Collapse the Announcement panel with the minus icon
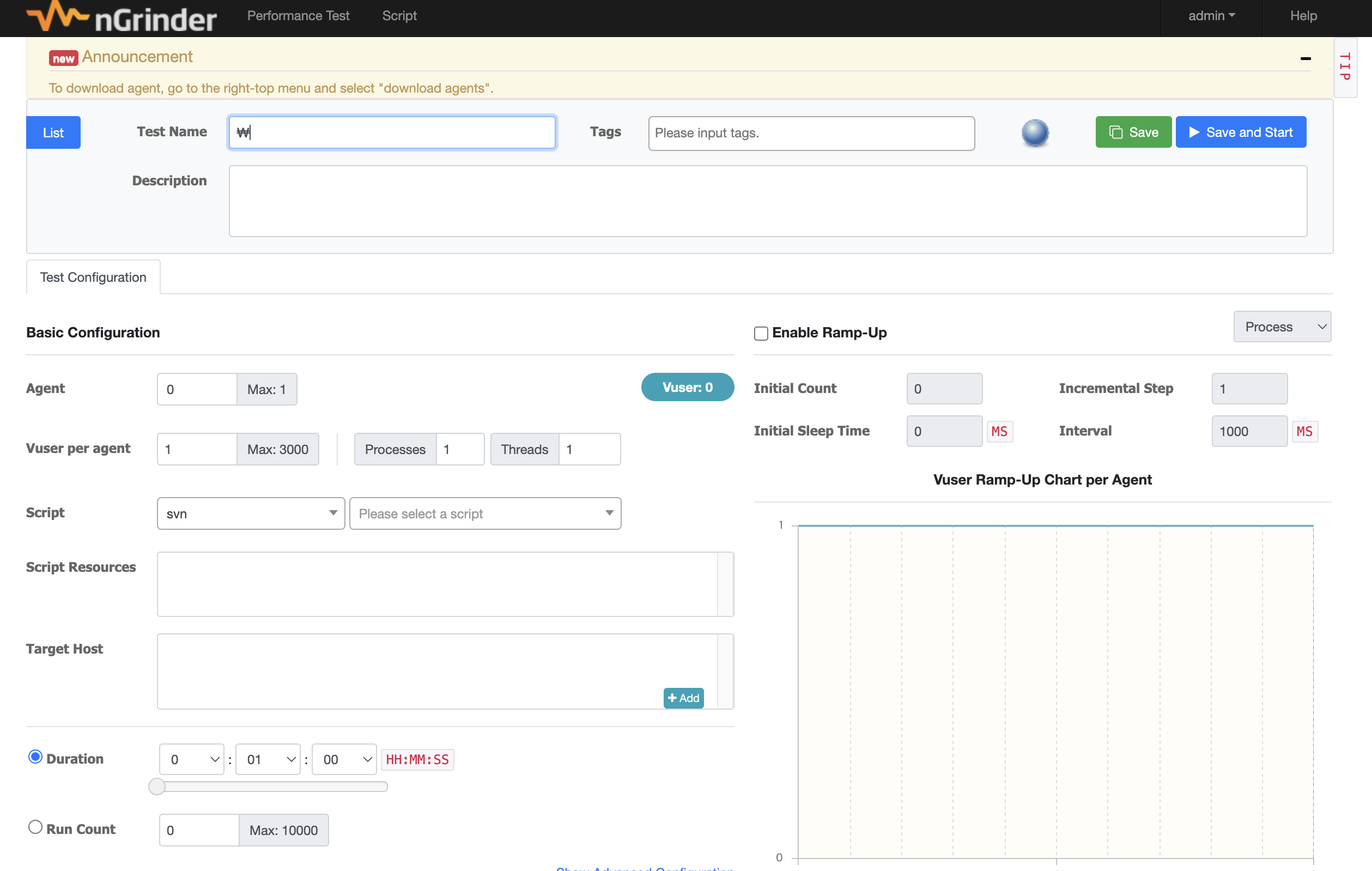 click(x=1305, y=59)
